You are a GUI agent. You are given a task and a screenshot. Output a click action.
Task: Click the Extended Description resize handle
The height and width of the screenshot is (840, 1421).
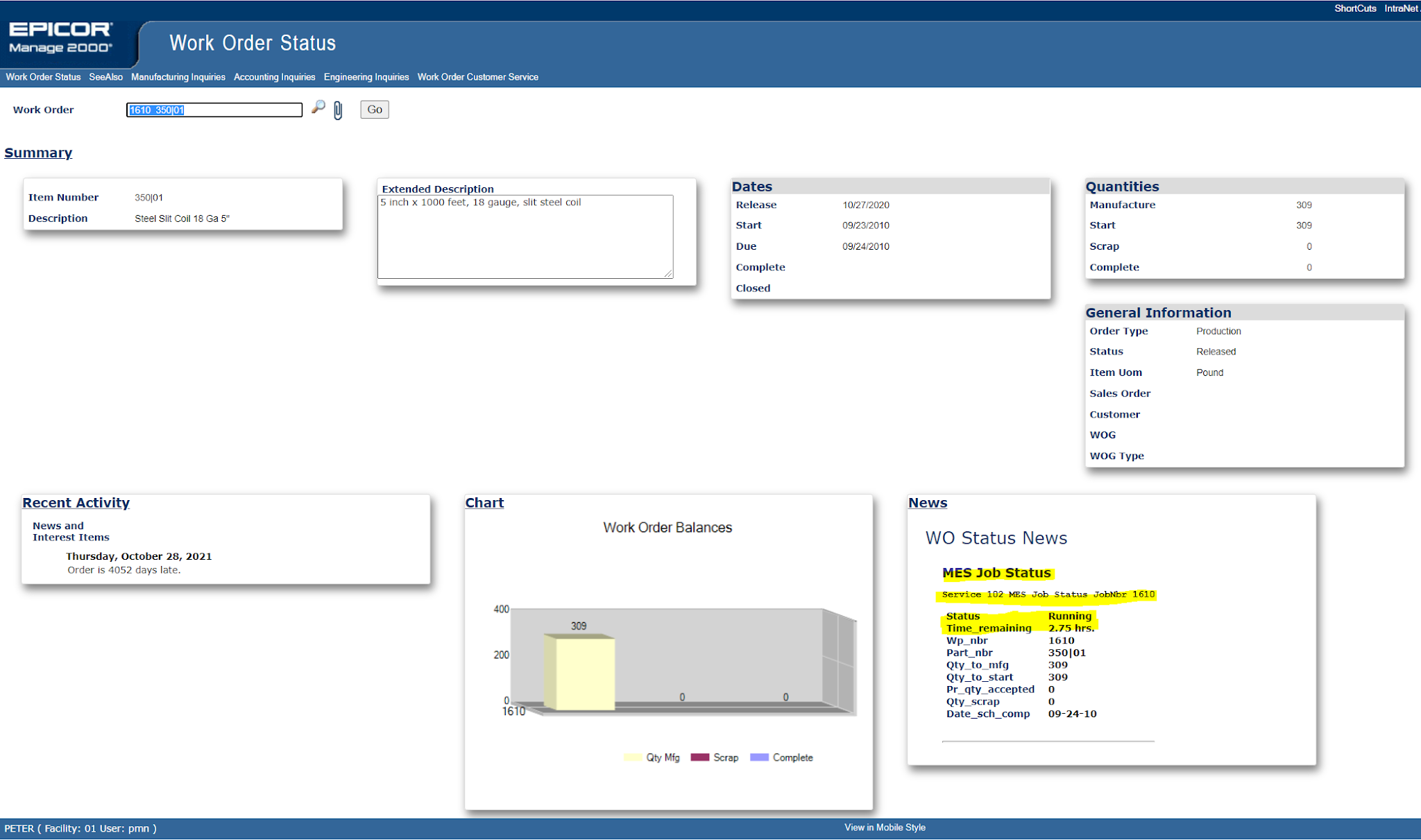[668, 274]
